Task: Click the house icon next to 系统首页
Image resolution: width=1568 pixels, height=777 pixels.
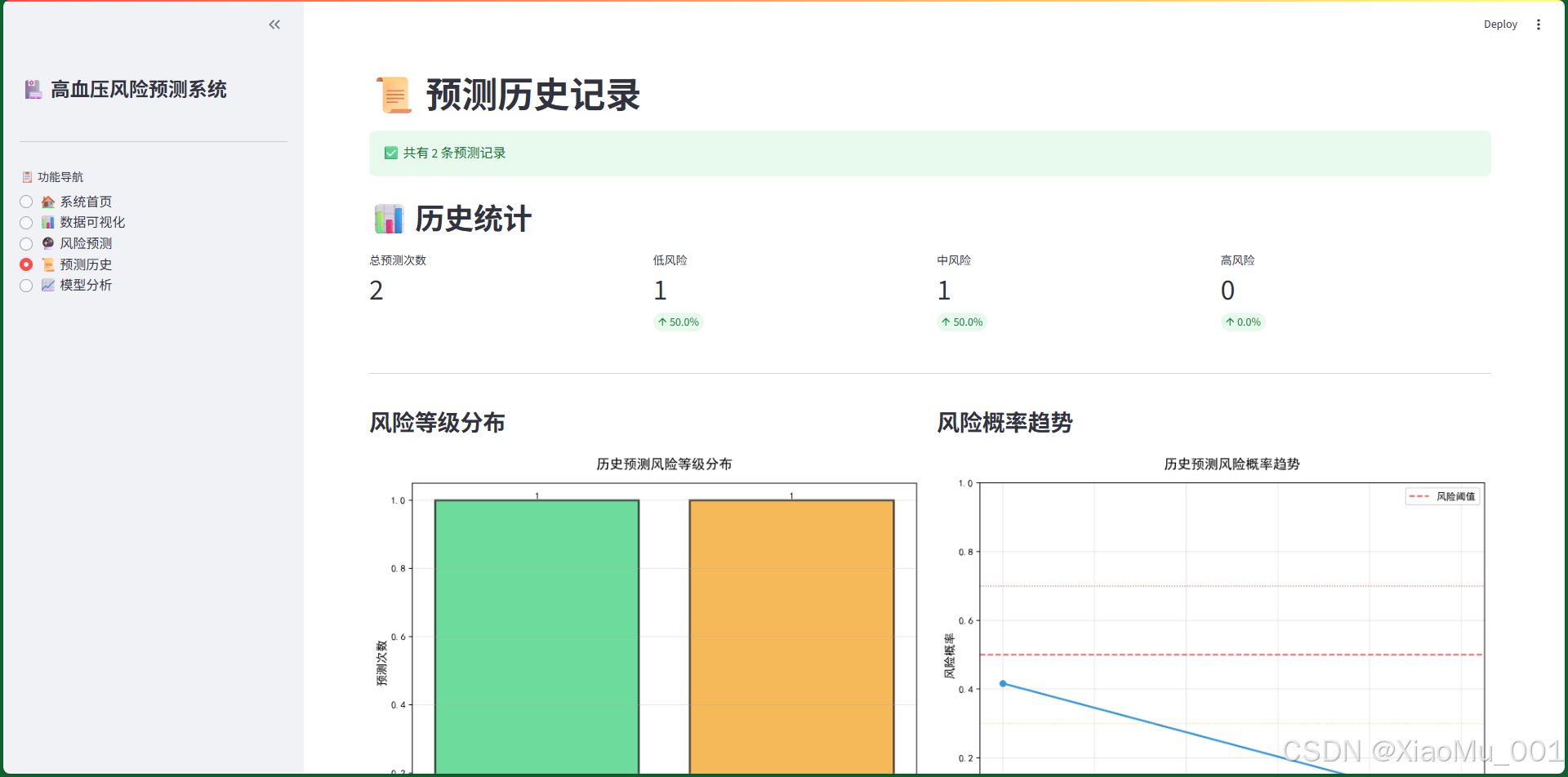Action: [47, 201]
